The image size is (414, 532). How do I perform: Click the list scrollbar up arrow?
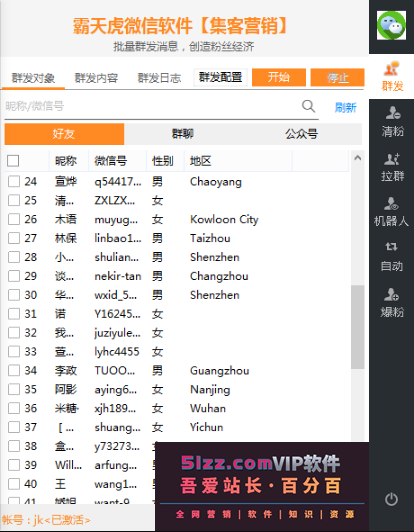pyautogui.click(x=357, y=158)
